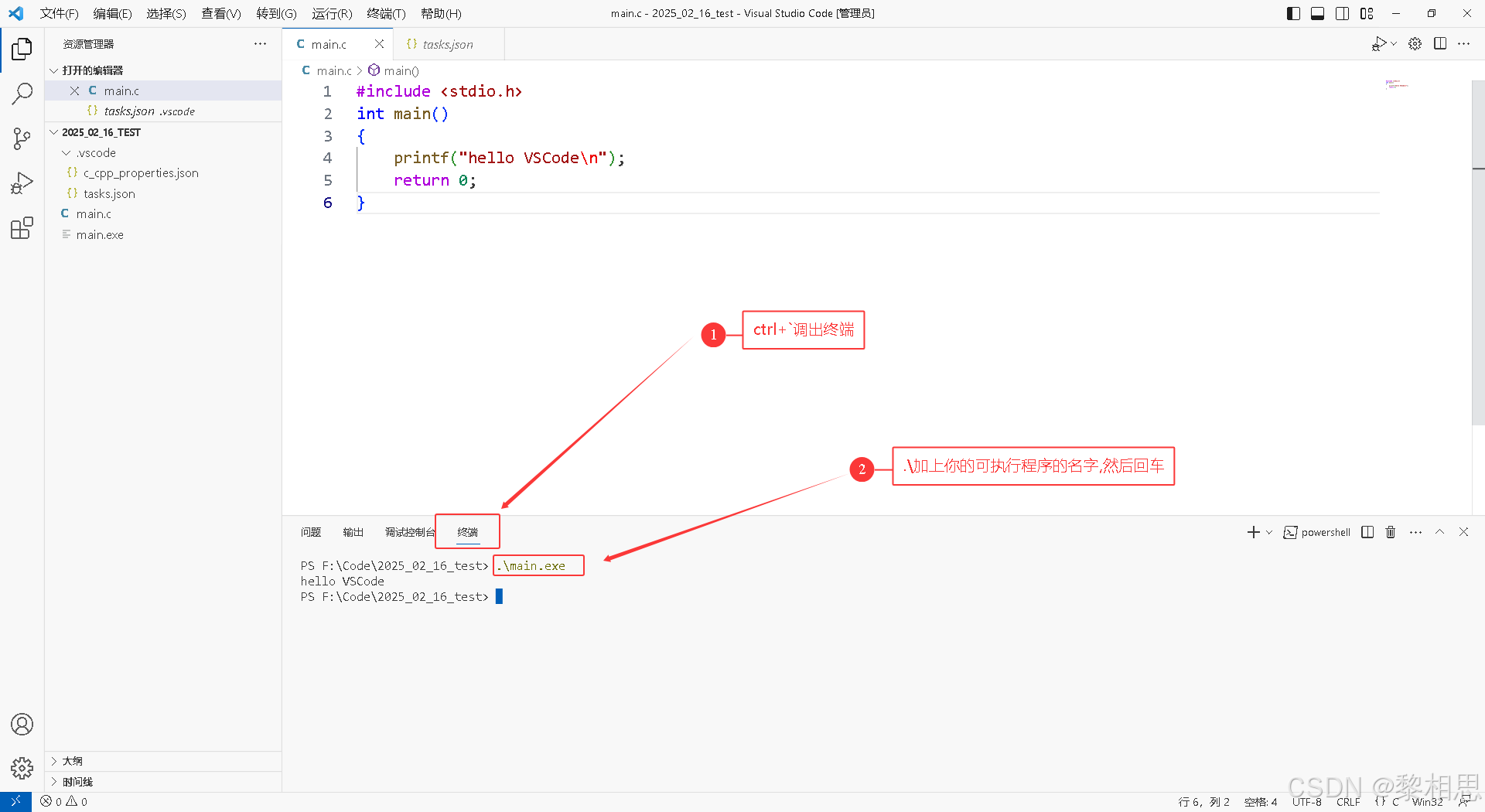Open the Accounts icon in activity bar
This screenshot has width=1485, height=812.
click(x=22, y=725)
